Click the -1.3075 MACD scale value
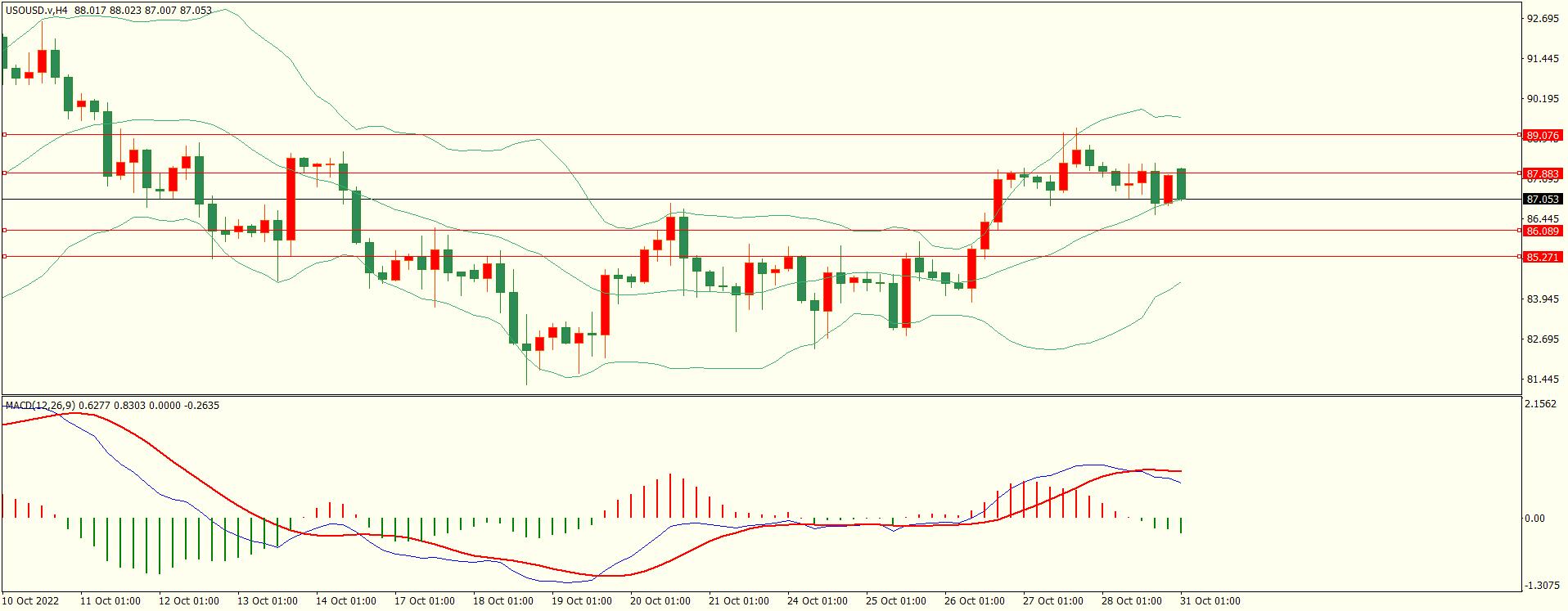This screenshot has height=611, width=1568. tap(1541, 585)
